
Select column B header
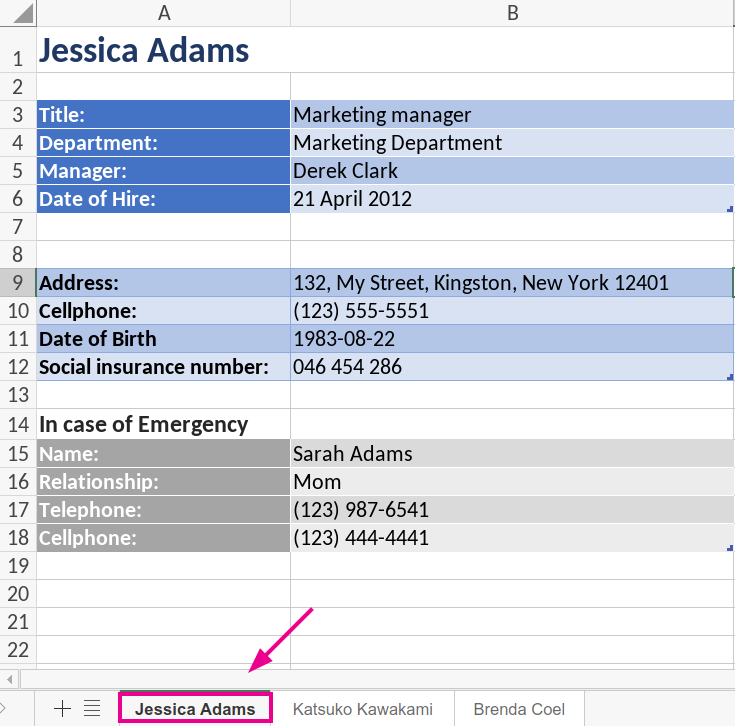(x=512, y=13)
